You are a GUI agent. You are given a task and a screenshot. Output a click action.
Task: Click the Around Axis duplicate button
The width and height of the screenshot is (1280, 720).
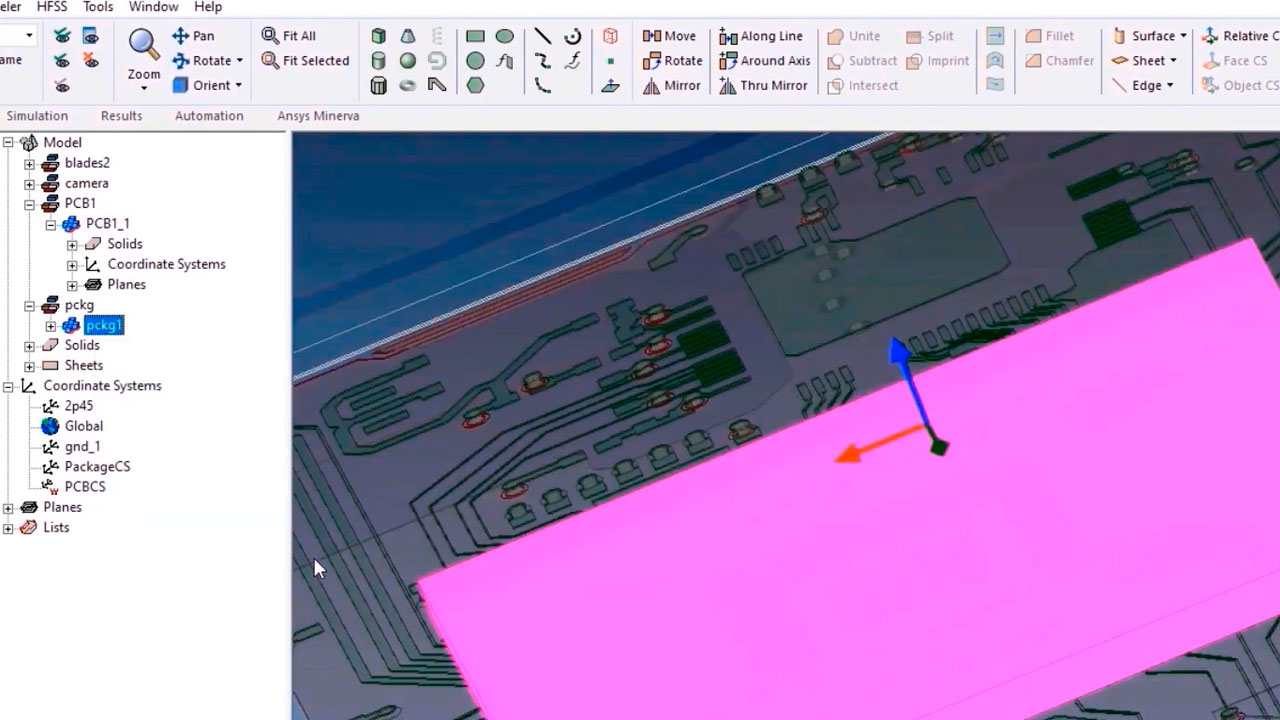(x=765, y=61)
